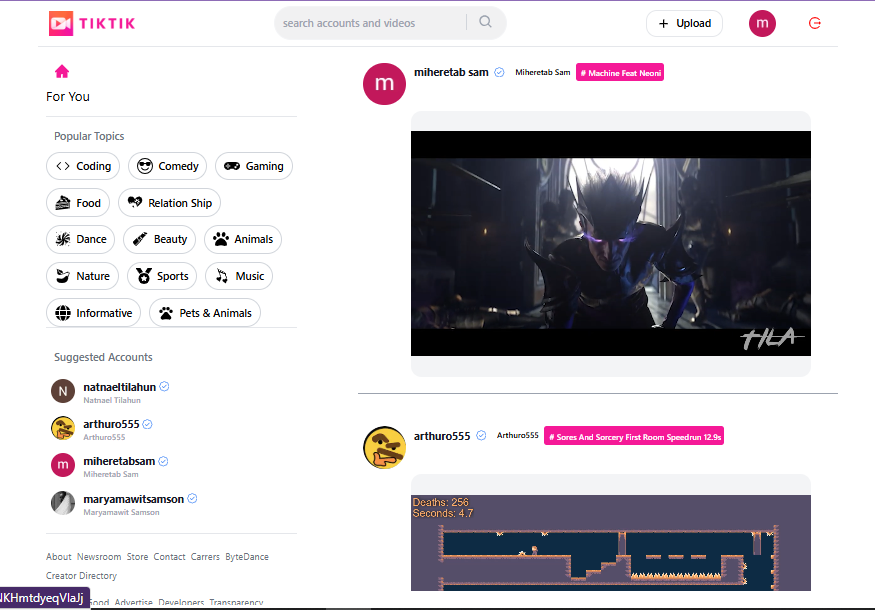Screen dimensions: 875x610
Task: Click the search magnifier icon
Action: coord(486,23)
